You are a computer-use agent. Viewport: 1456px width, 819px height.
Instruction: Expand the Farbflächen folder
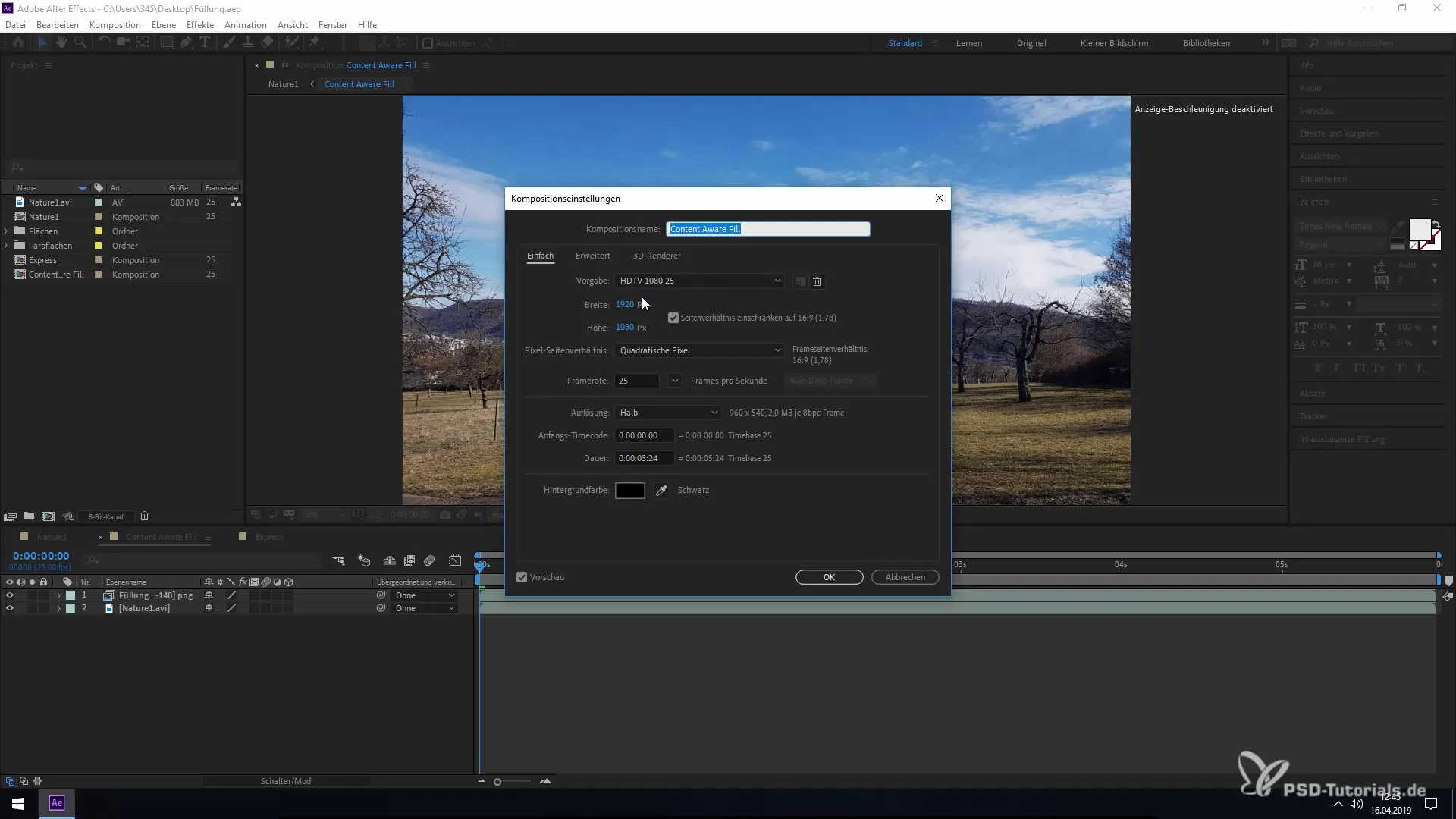(6, 246)
